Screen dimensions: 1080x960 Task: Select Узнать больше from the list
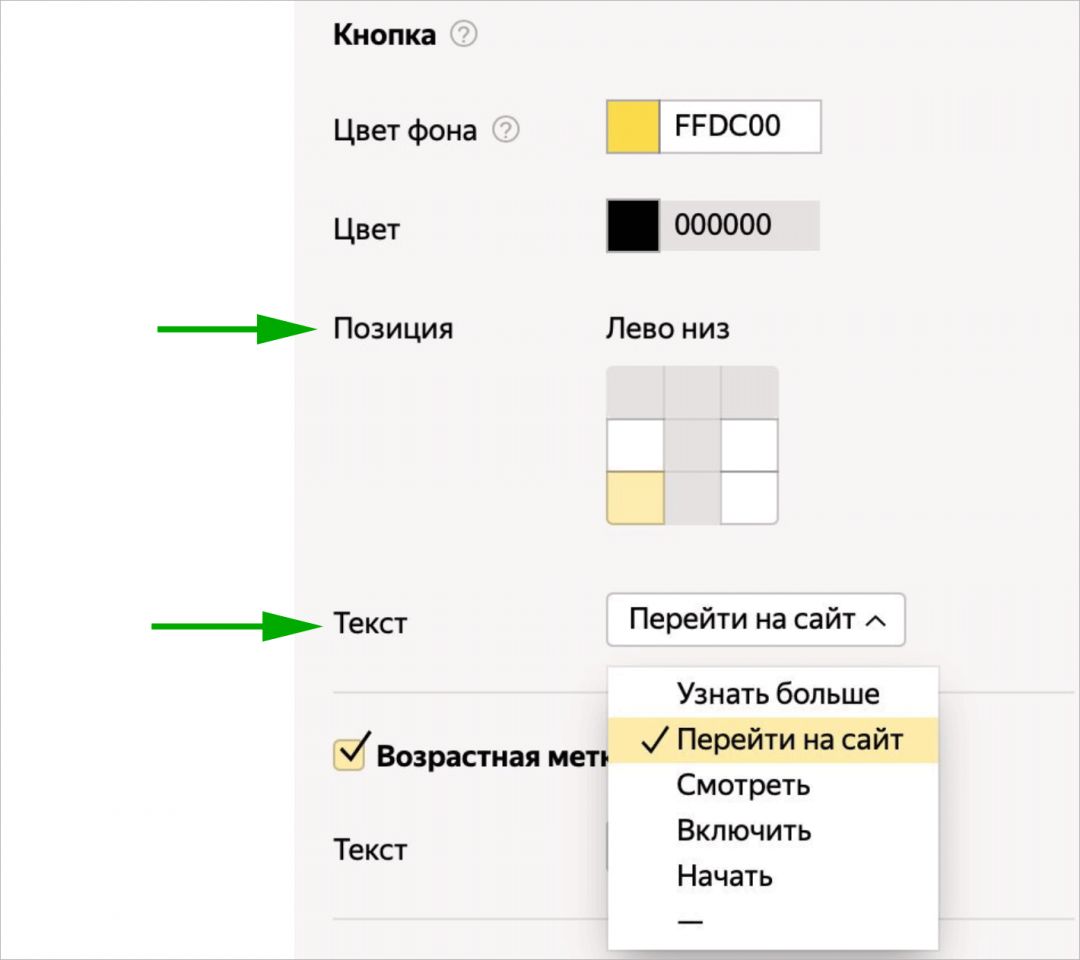(x=782, y=693)
